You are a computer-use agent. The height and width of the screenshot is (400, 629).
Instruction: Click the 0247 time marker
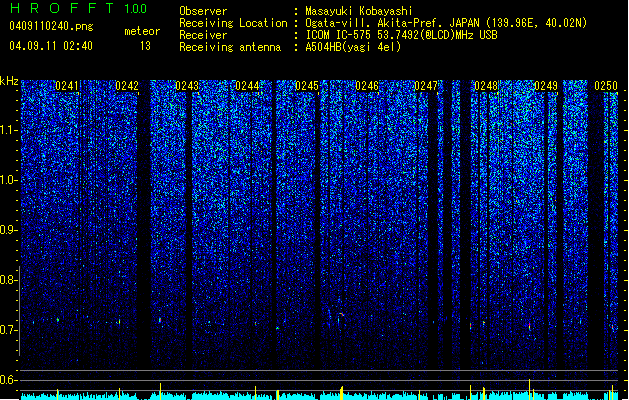coord(426,86)
